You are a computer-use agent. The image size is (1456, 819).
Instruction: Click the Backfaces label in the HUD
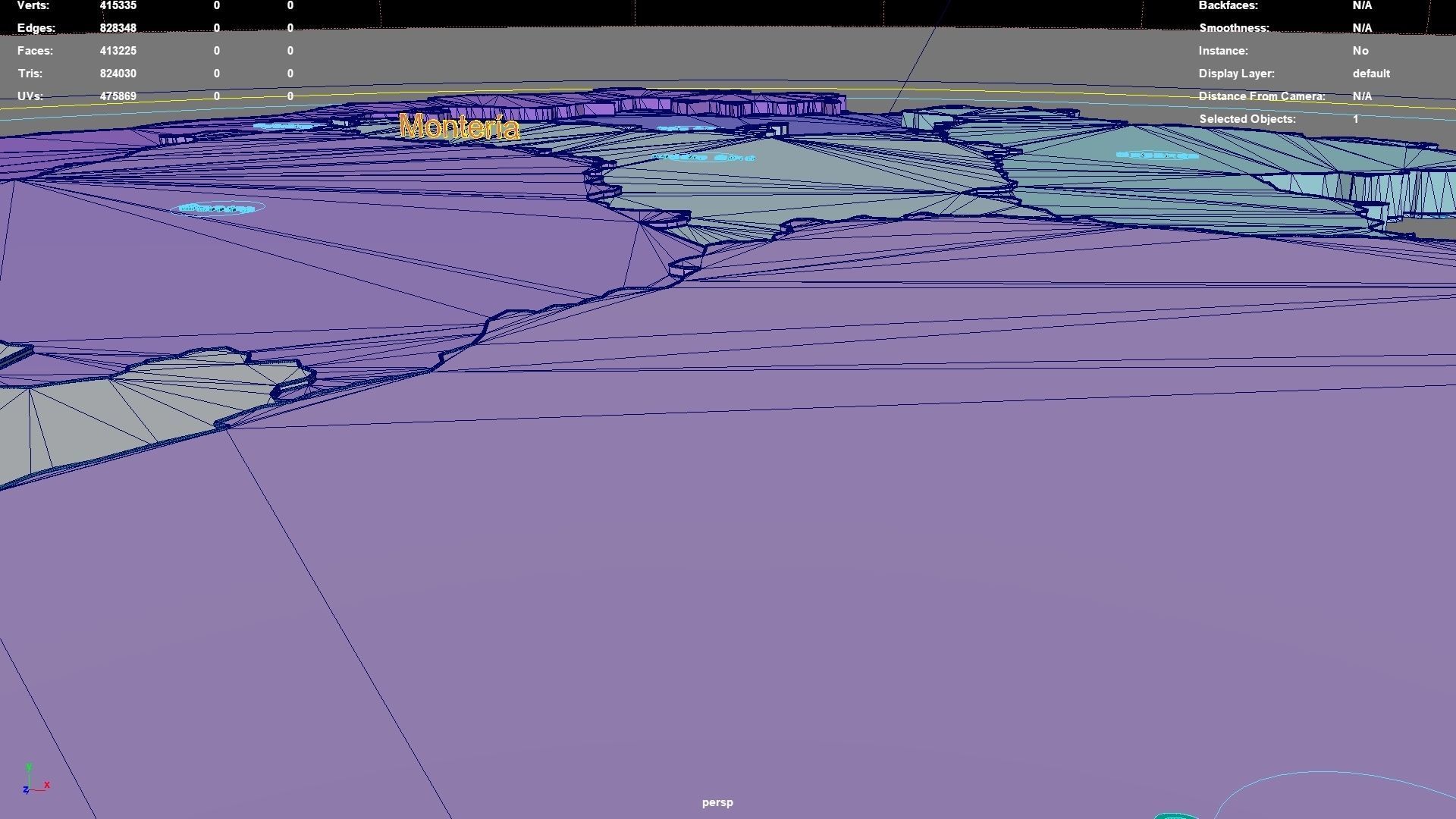tap(1228, 5)
